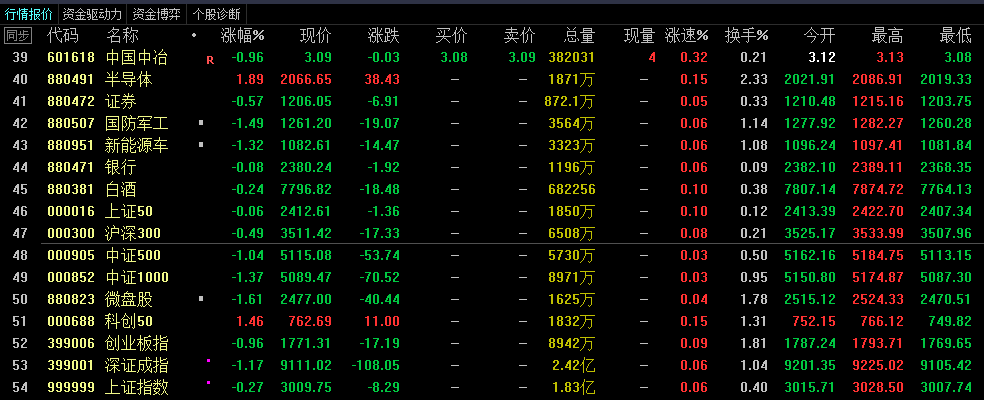This screenshot has height=400, width=984.
Task: Click the magenta marker beside 上证指数
Action: pos(208,382)
